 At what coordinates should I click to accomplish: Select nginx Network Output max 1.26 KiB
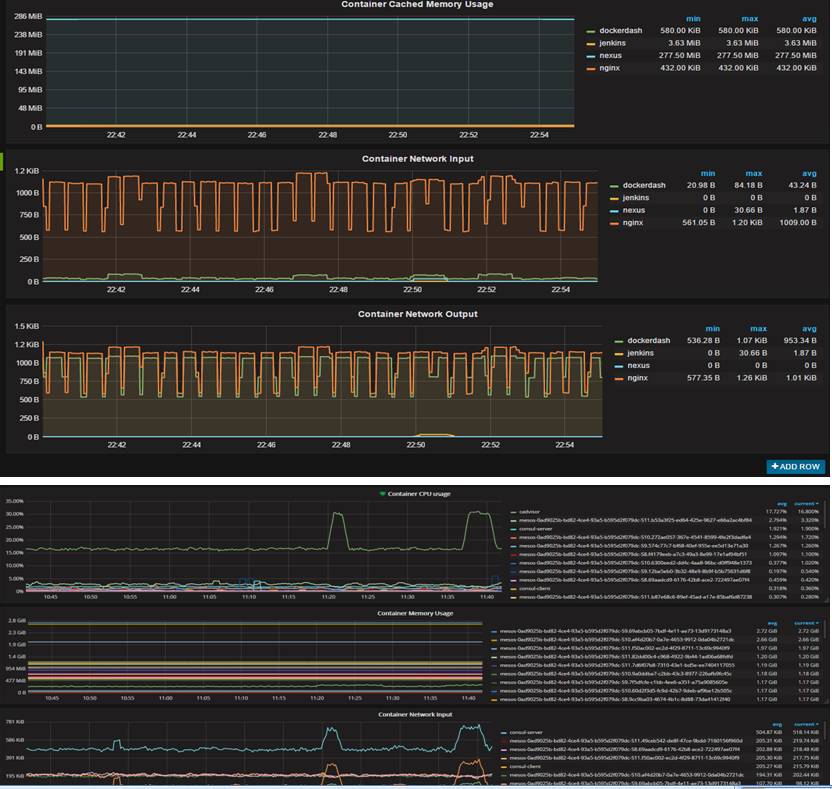click(750, 378)
